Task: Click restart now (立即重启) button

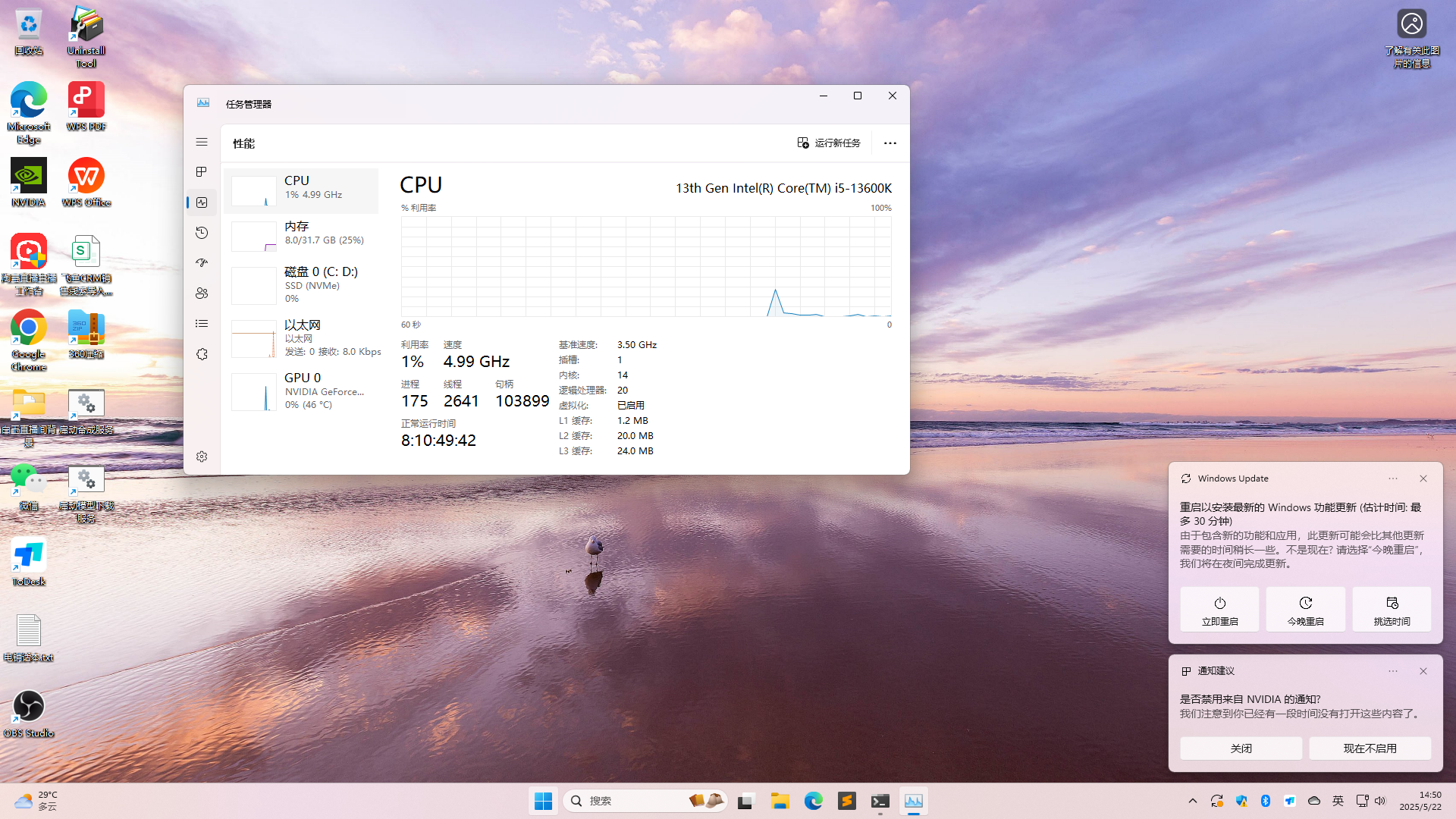Action: 1219,610
